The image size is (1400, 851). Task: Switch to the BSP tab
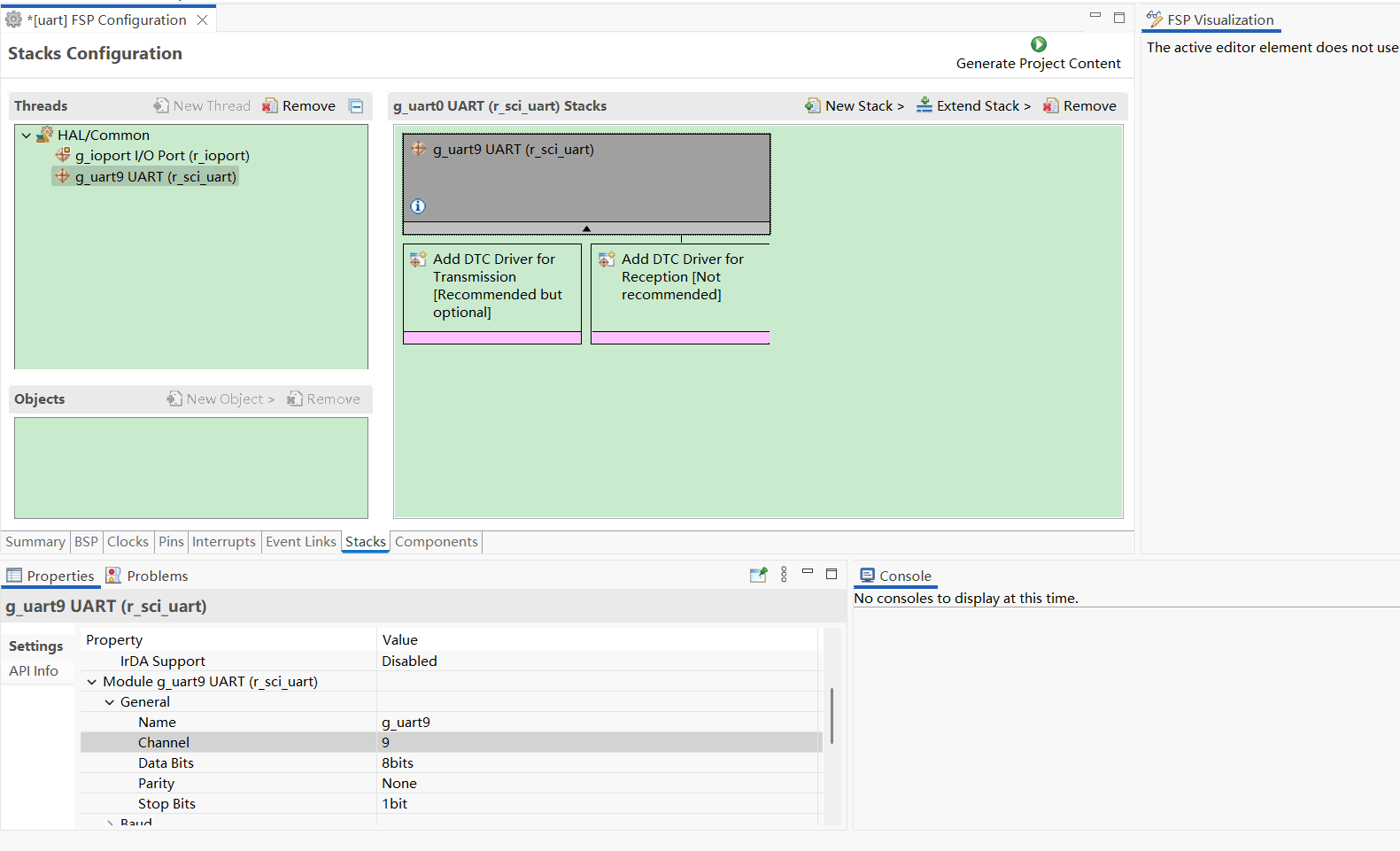coord(86,542)
